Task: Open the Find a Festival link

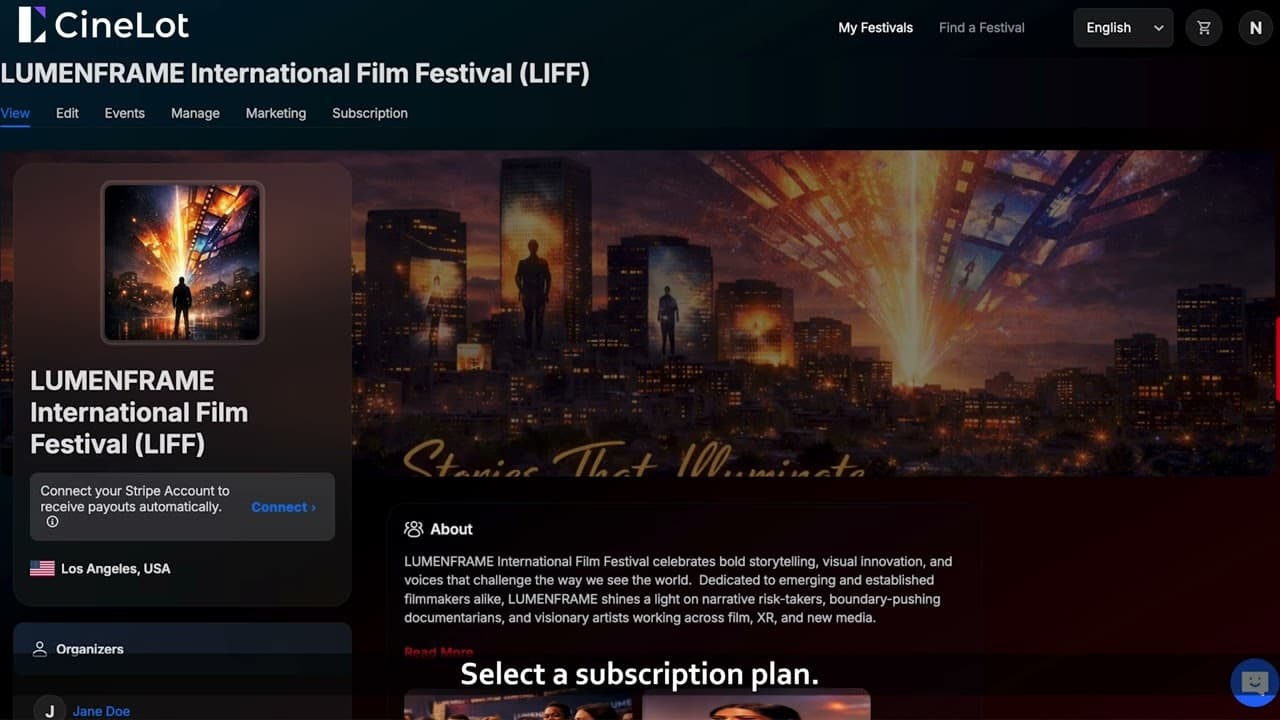Action: (982, 28)
